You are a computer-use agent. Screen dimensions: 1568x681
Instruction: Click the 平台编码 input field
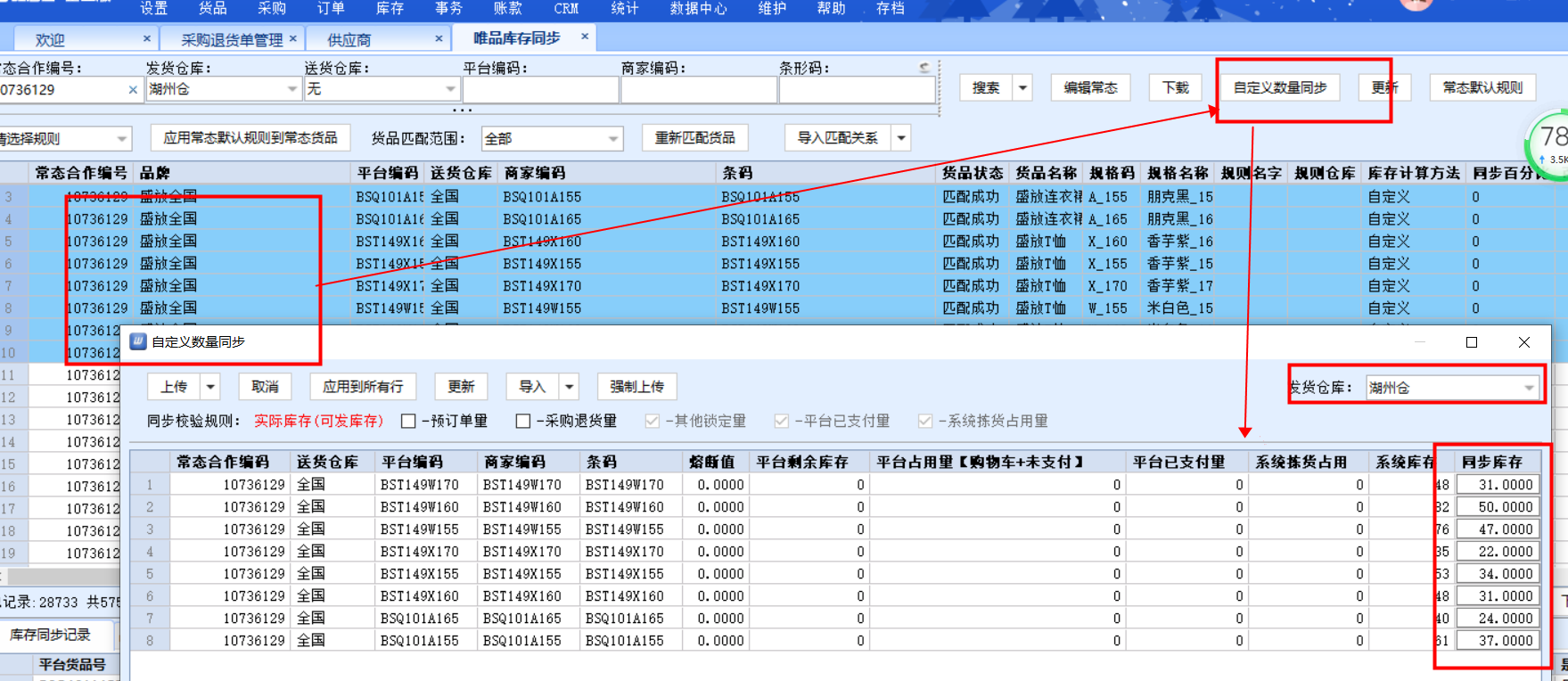(x=540, y=90)
